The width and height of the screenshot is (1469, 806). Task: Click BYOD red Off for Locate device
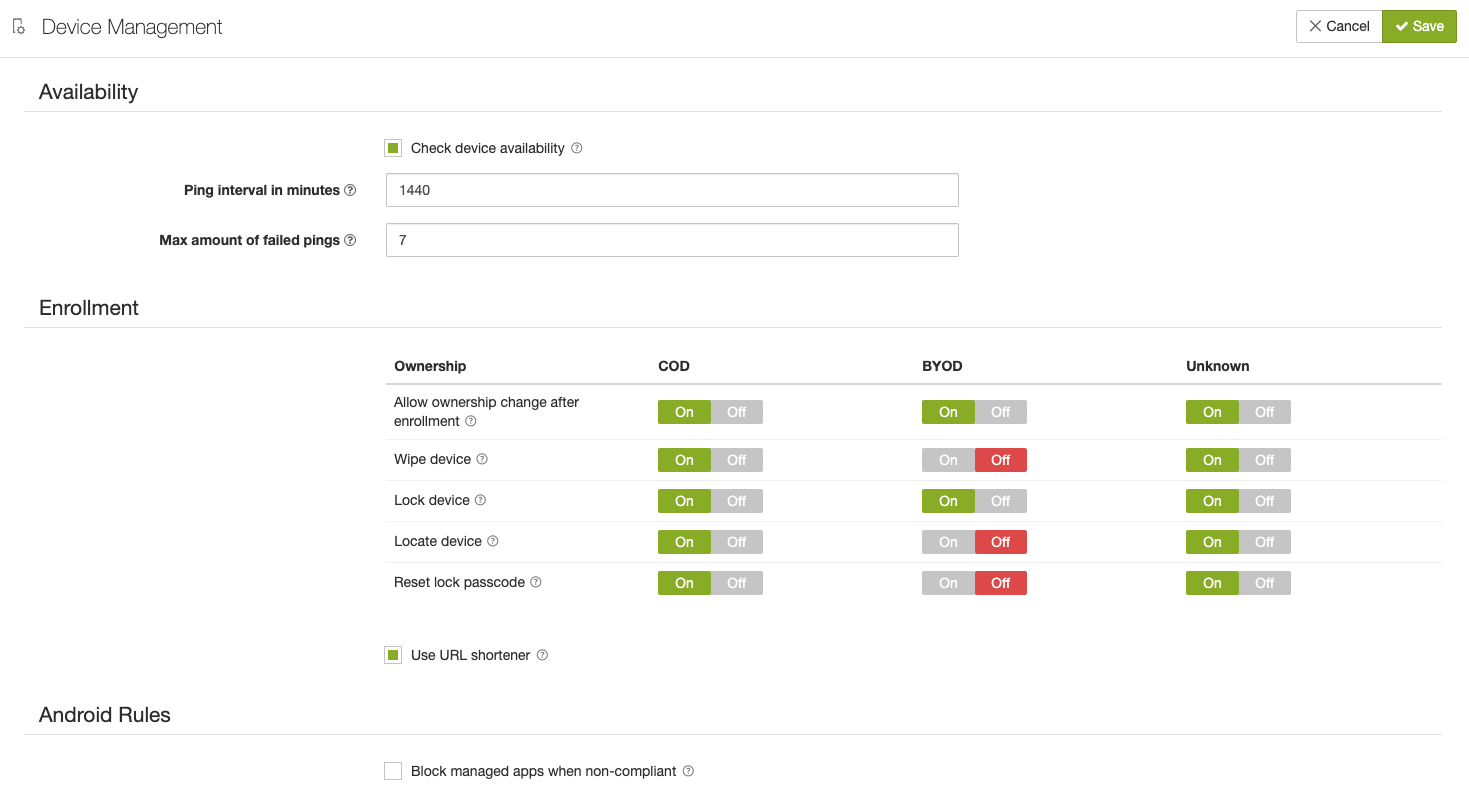[x=1001, y=542]
